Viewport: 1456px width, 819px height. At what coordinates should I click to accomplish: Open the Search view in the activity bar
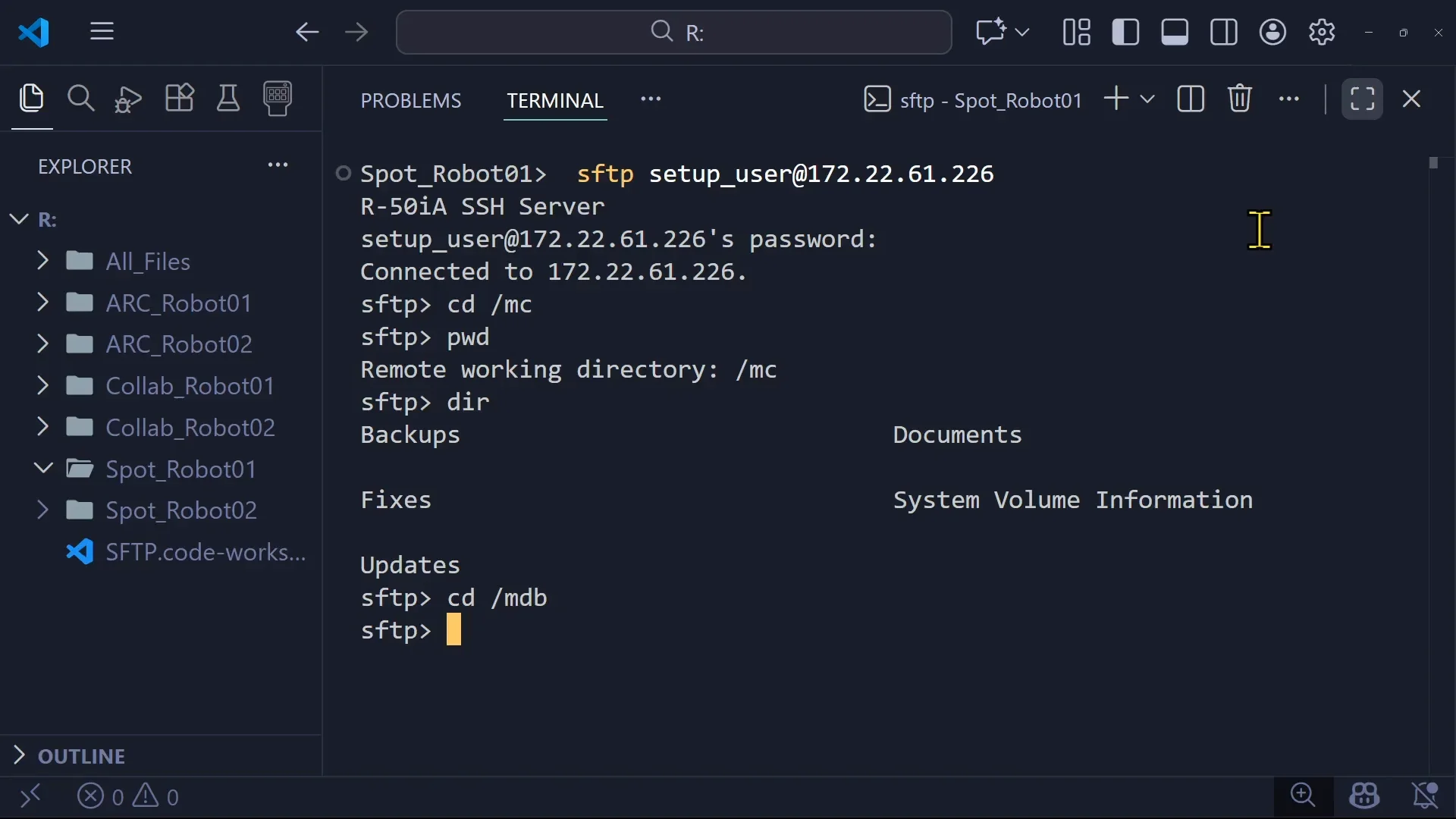click(x=81, y=99)
